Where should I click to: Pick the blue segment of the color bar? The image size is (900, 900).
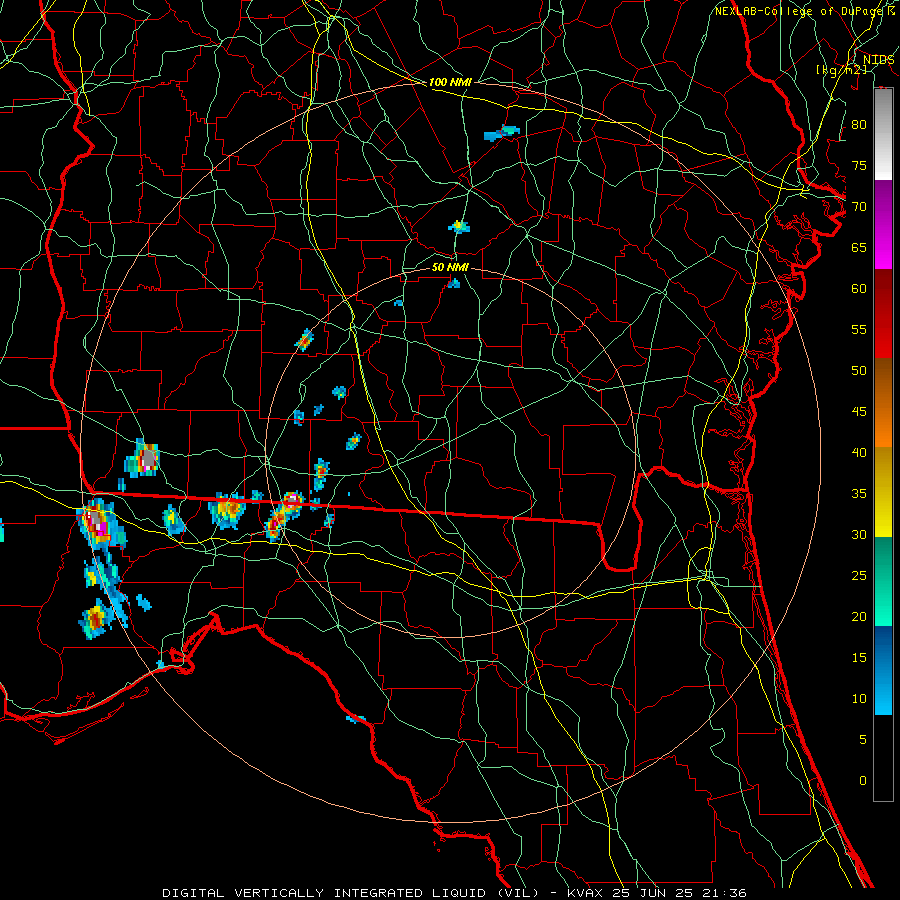point(883,670)
